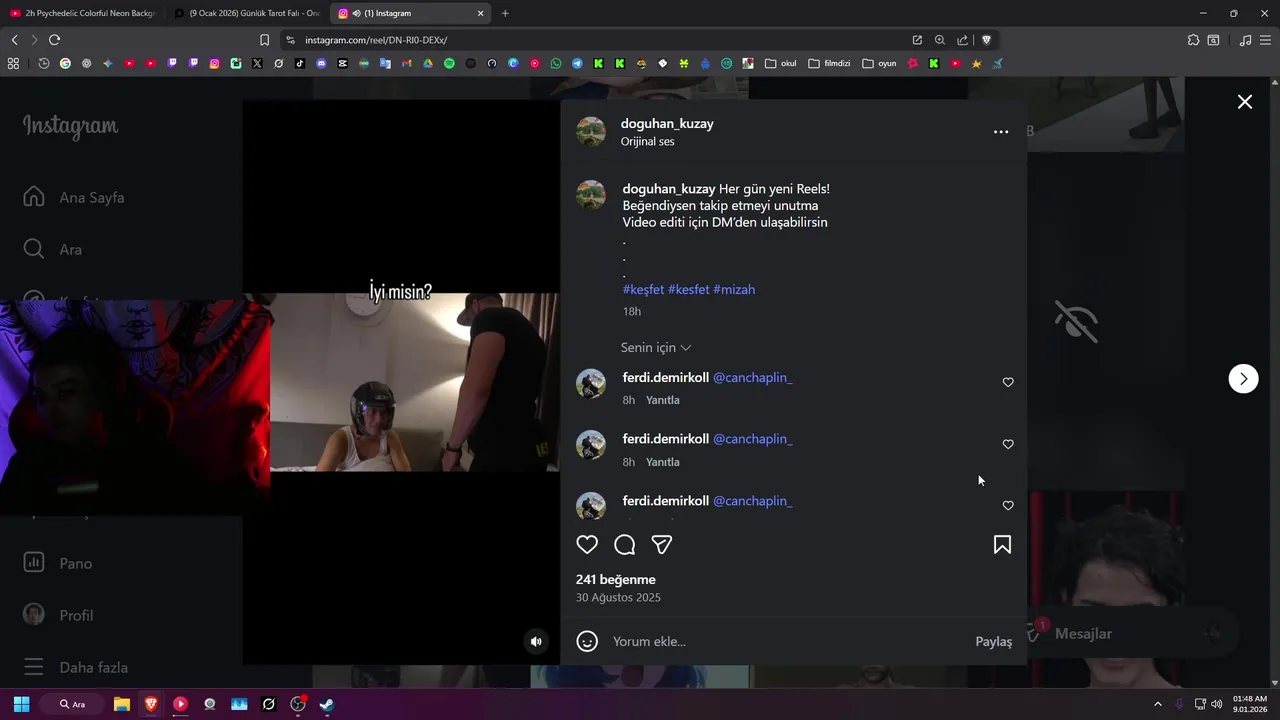Open the three-dot options menu of the post
The width and height of the screenshot is (1280, 720).
pos(1001,132)
